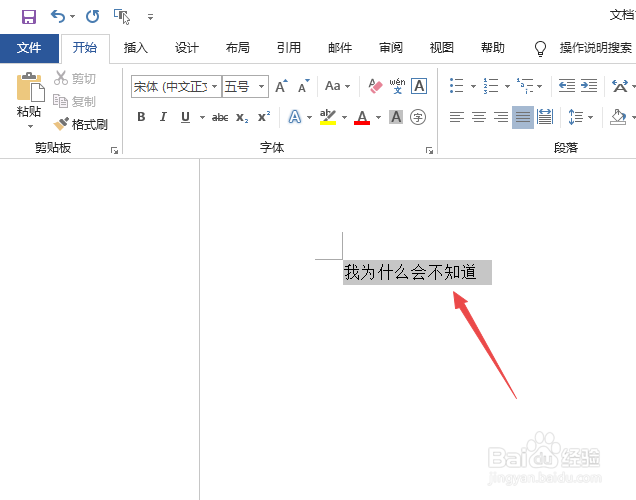
Task: Click enclosed character 字 icon
Action: [418, 117]
